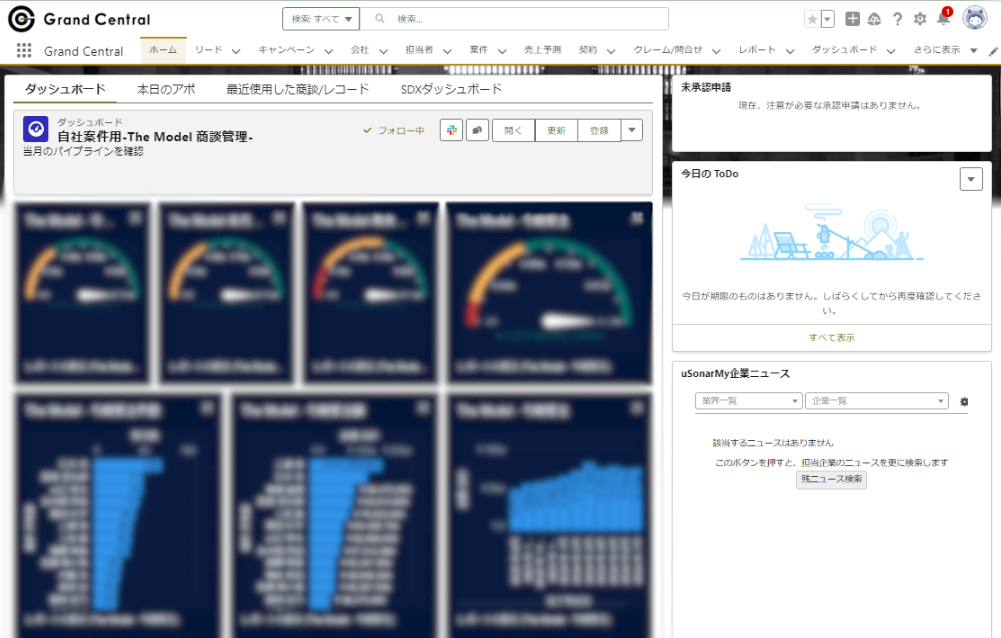
Task: Expand the bottom-left bar chart
Action: click(x=207, y=407)
